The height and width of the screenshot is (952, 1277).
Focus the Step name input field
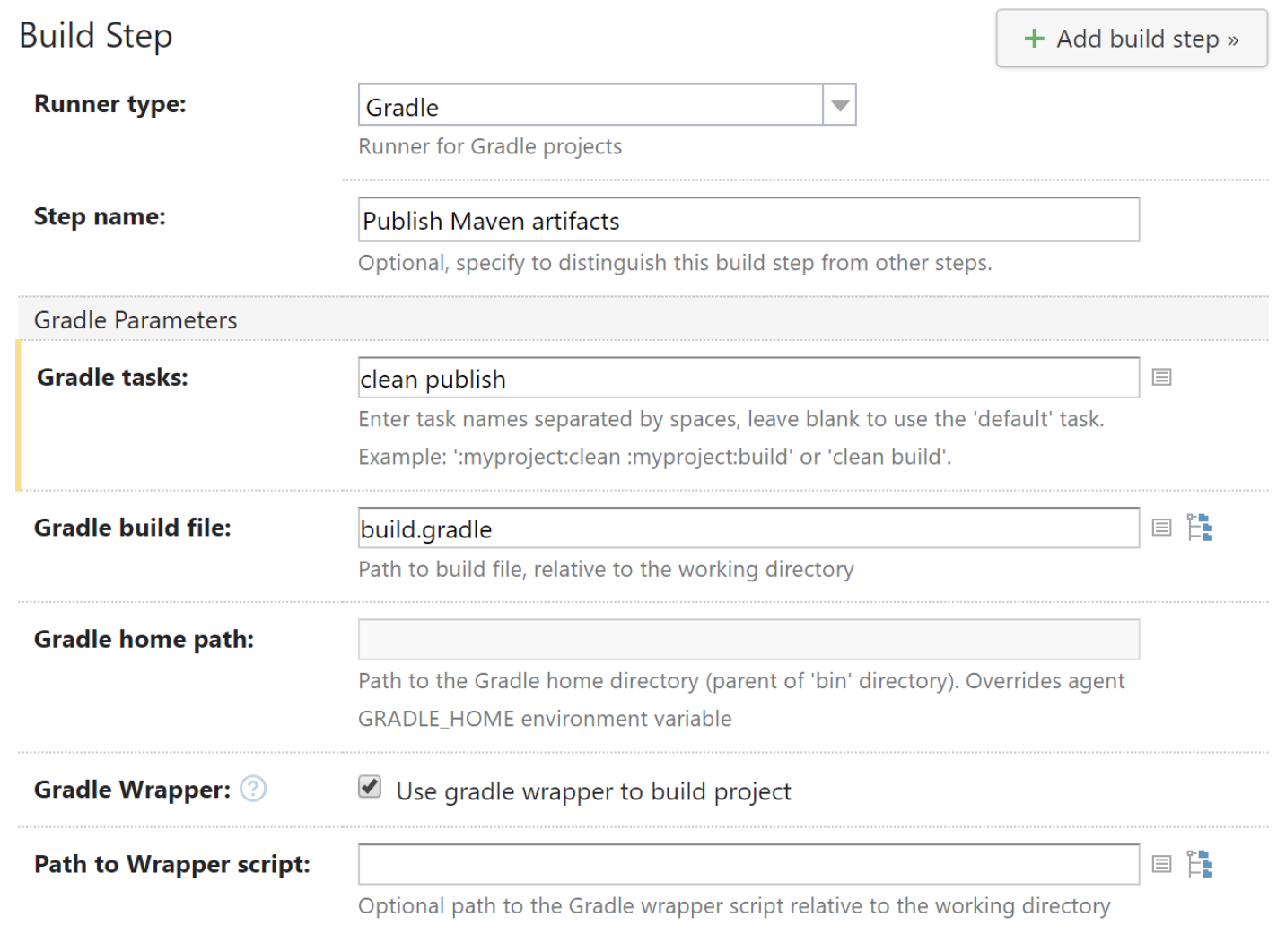(x=748, y=220)
